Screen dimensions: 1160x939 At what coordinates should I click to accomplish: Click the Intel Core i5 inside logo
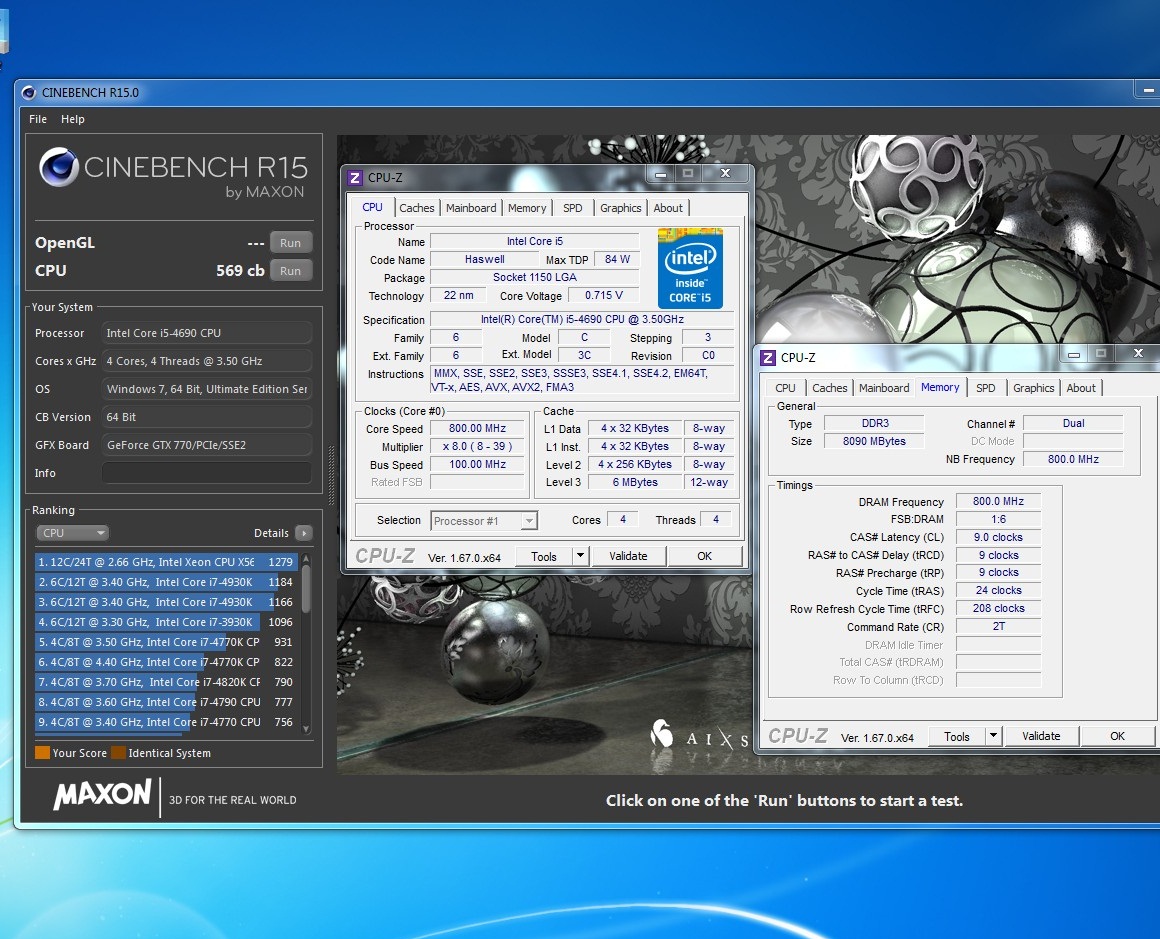(x=690, y=268)
